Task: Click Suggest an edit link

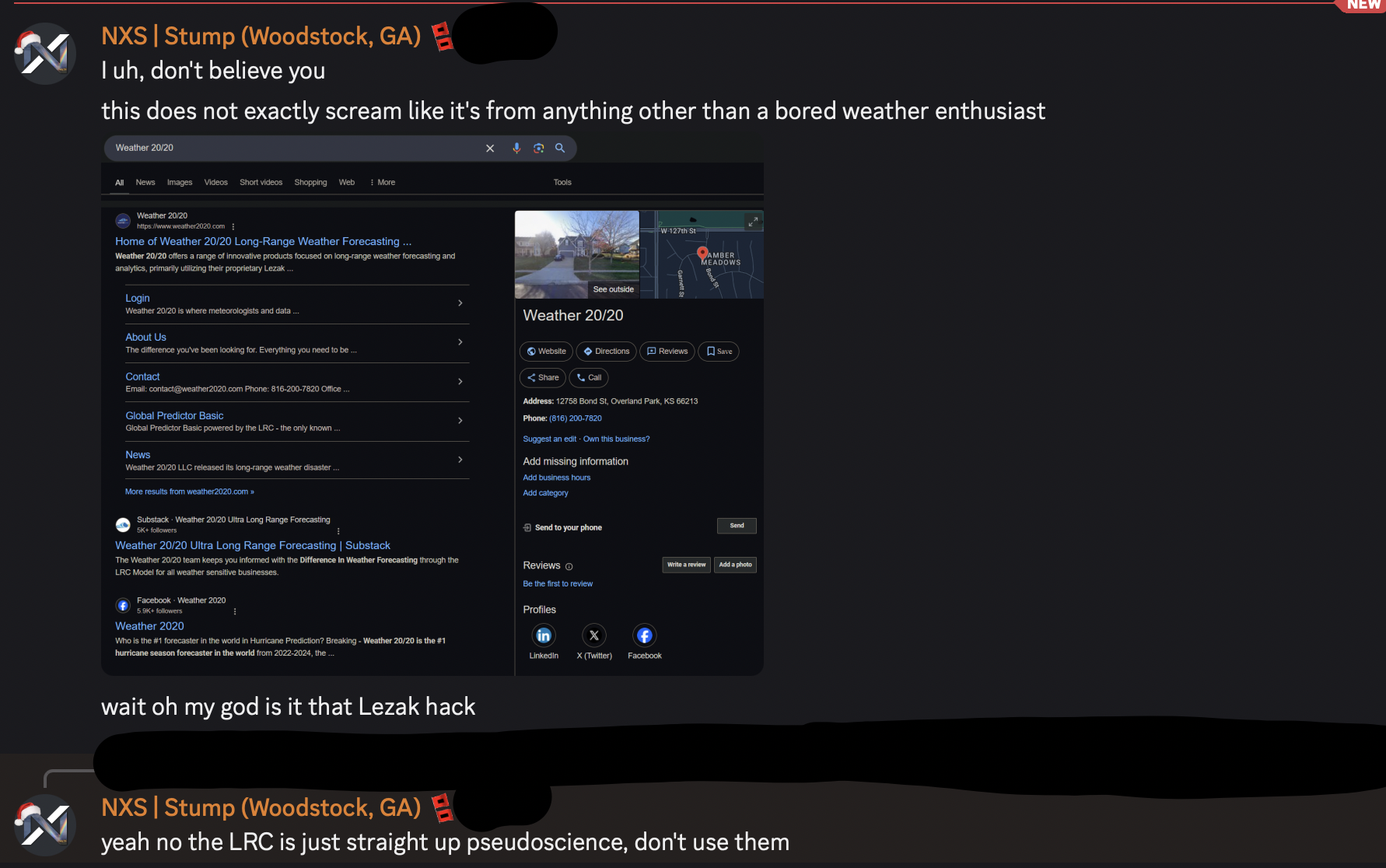Action: (x=550, y=439)
